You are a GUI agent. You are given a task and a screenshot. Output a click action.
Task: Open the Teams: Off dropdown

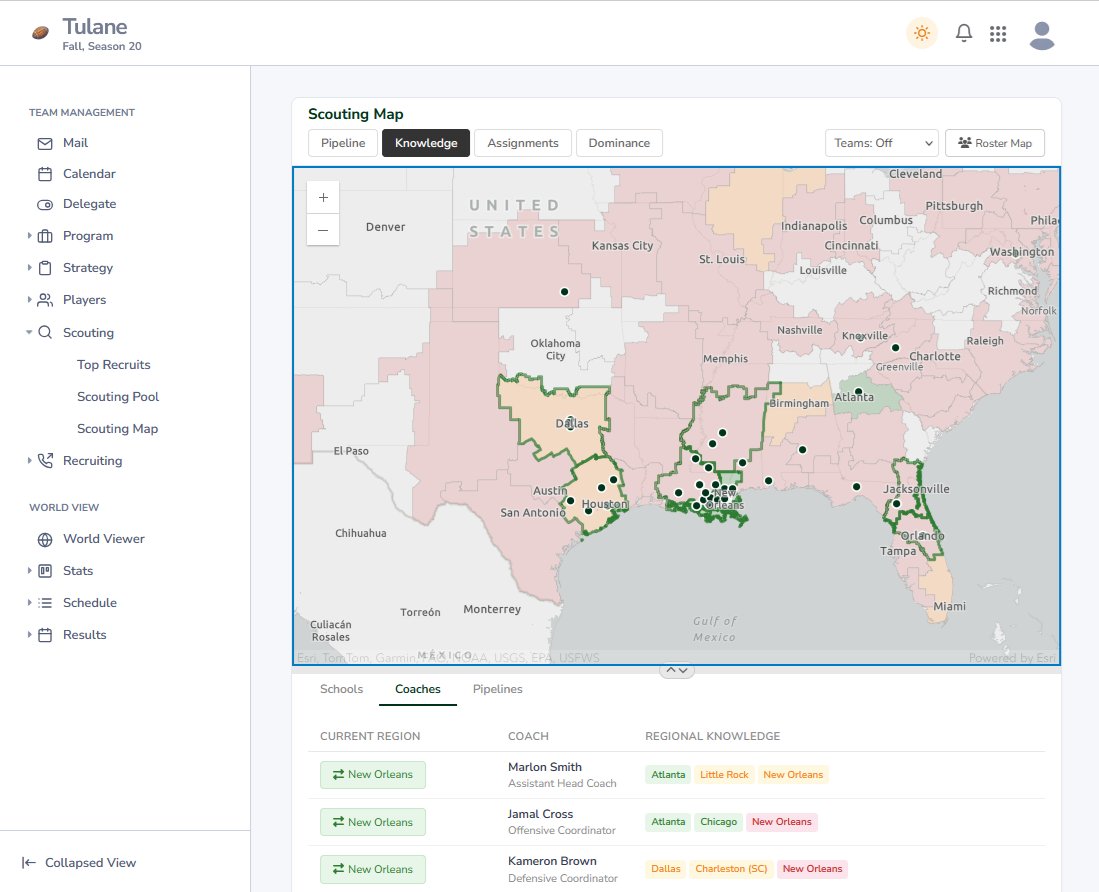point(882,143)
